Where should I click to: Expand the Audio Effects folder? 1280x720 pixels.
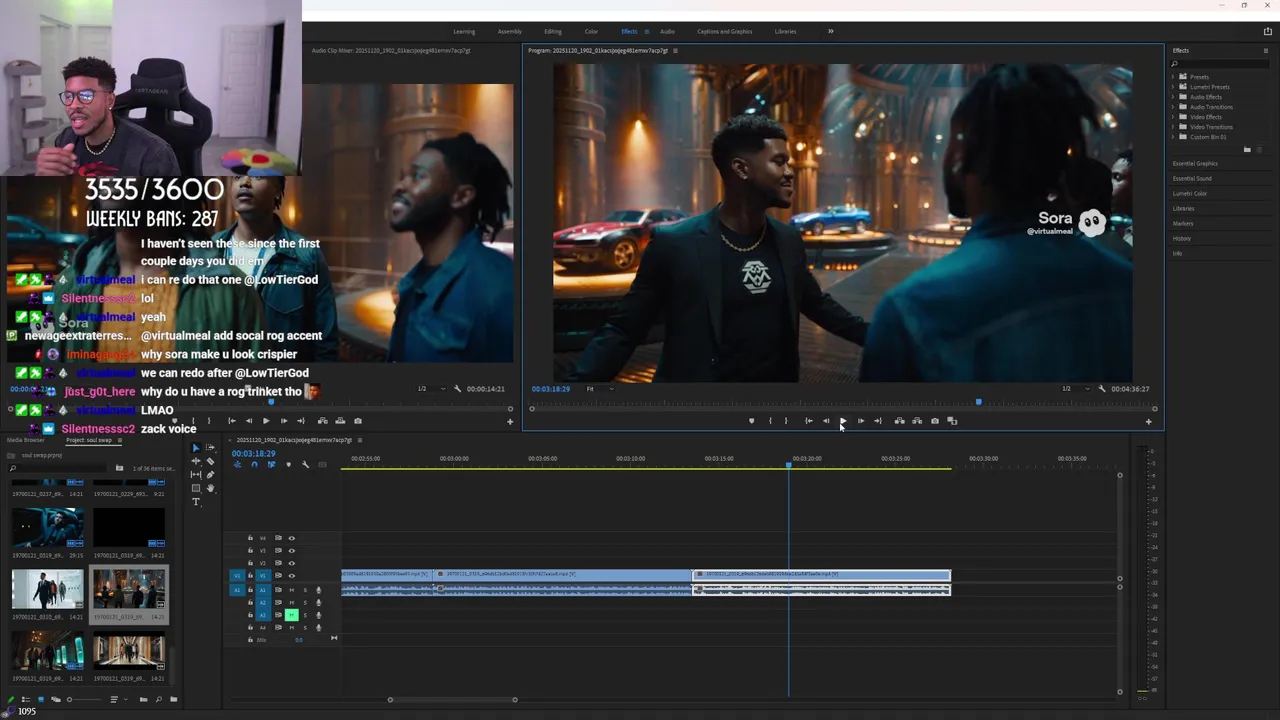[1173, 97]
